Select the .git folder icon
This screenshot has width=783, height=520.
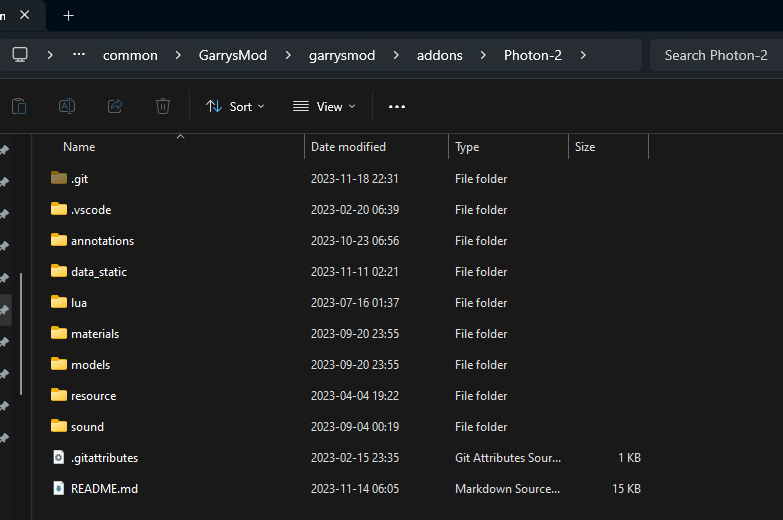click(59, 178)
